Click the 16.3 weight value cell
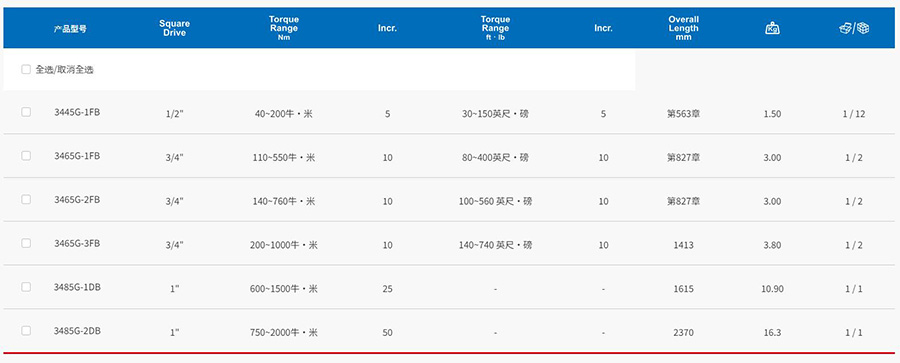900x363 pixels. tap(773, 333)
